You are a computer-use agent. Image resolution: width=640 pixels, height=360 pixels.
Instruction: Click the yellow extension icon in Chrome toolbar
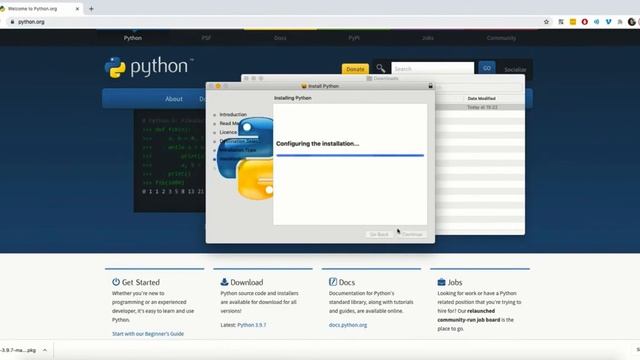tap(573, 22)
